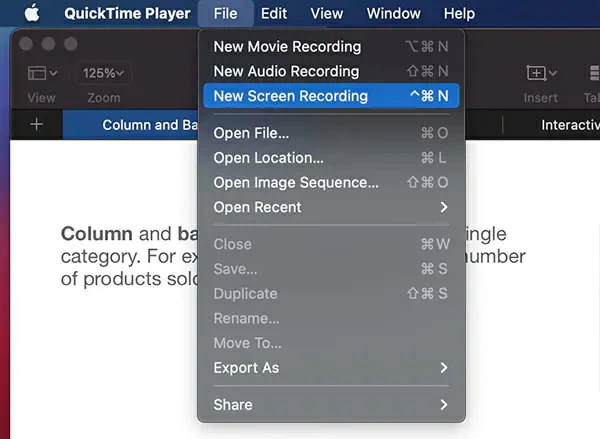The width and height of the screenshot is (600, 439).
Task: Open the Help menu
Action: 459,14
